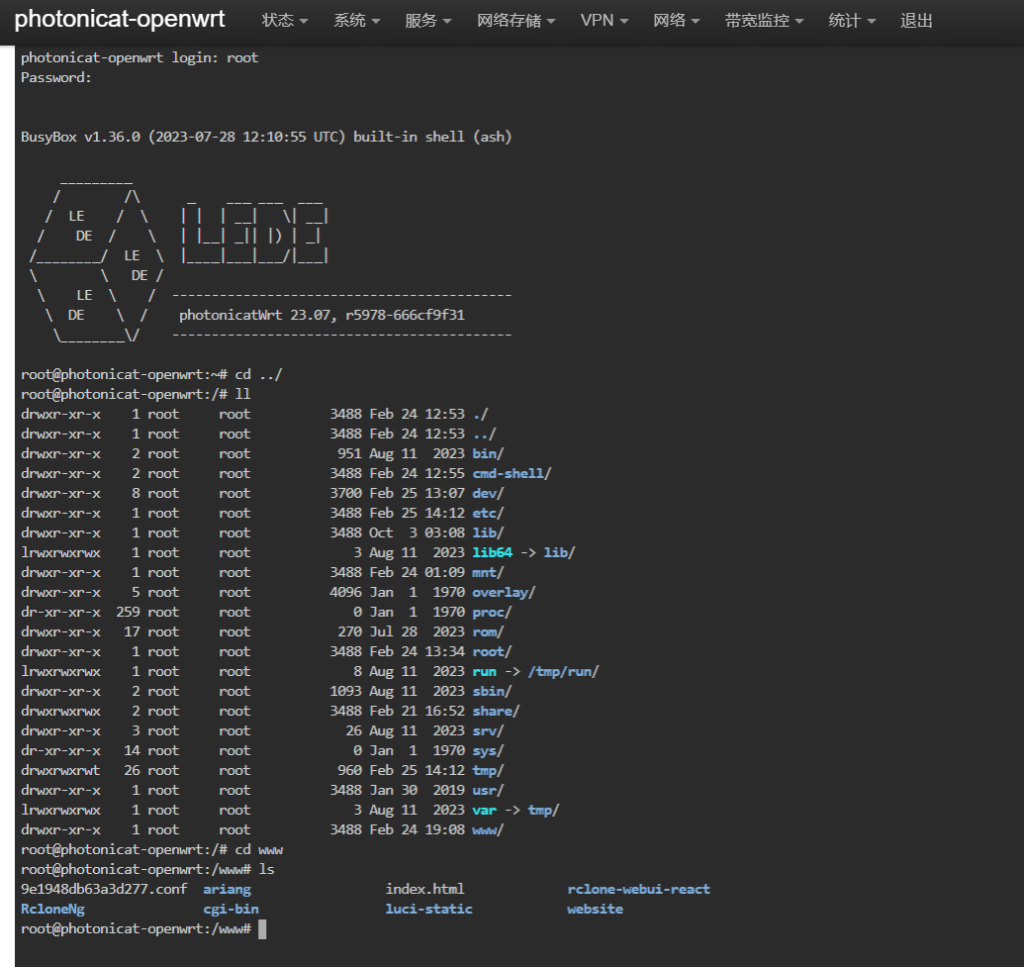Image resolution: width=1024 pixels, height=967 pixels.
Task: Open the 服务 dropdown in navbar
Action: coord(428,21)
